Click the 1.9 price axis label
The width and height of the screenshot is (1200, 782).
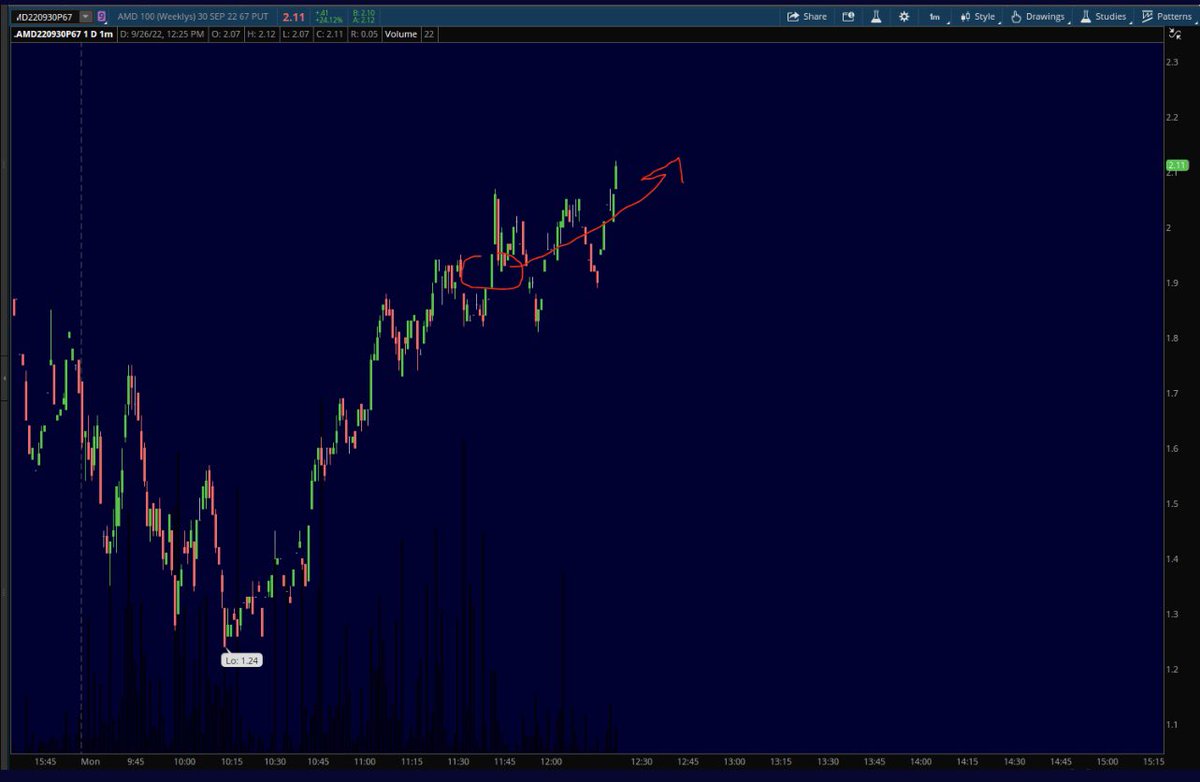(1173, 283)
